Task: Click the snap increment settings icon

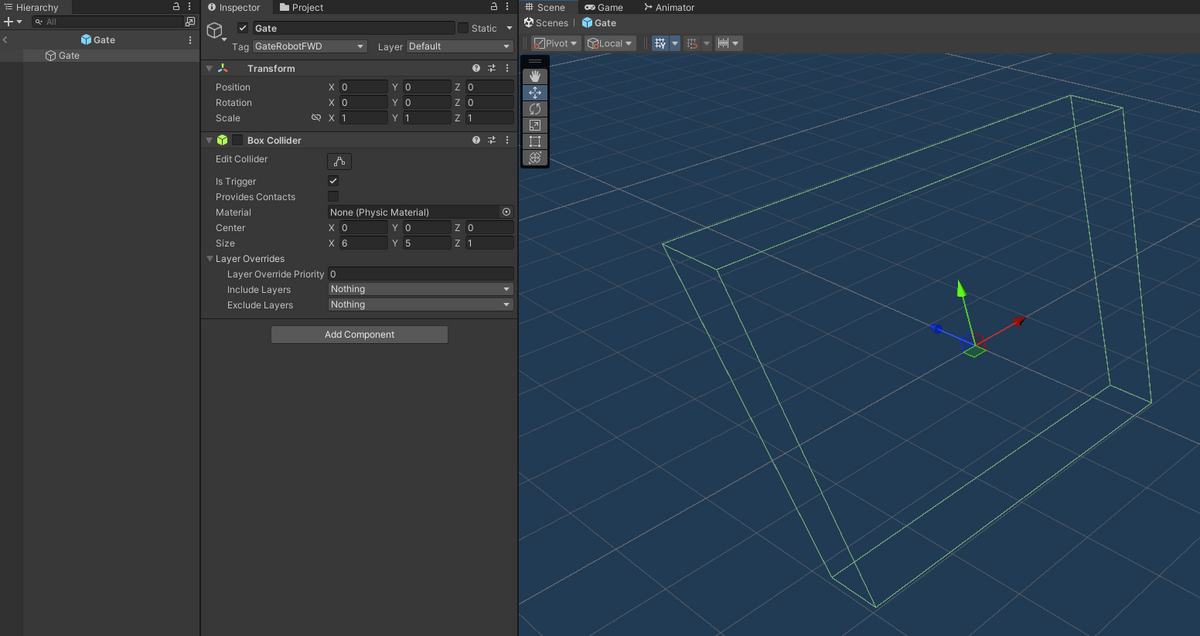Action: pyautogui.click(x=723, y=43)
